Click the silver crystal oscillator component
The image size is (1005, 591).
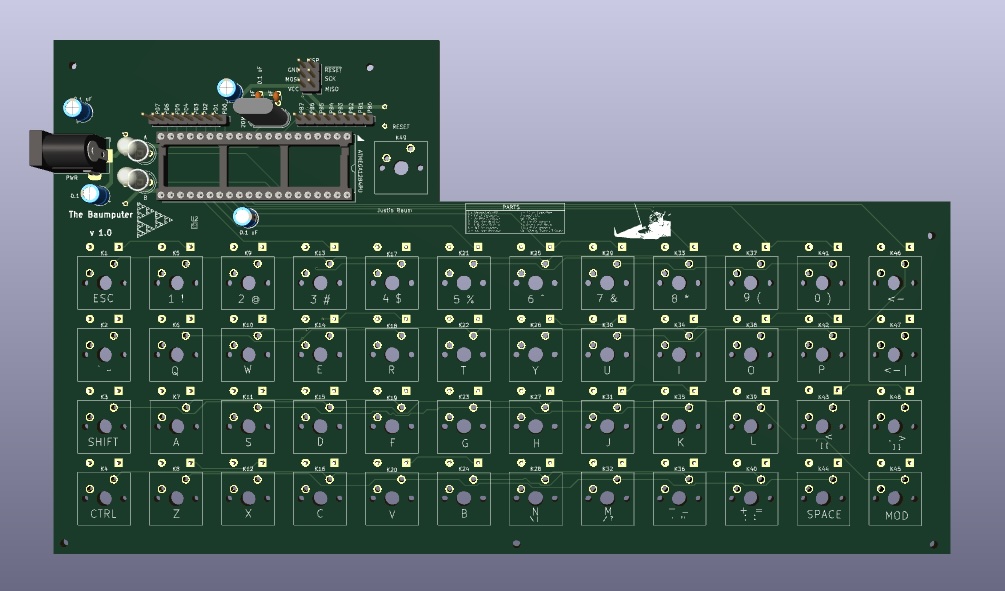[260, 112]
